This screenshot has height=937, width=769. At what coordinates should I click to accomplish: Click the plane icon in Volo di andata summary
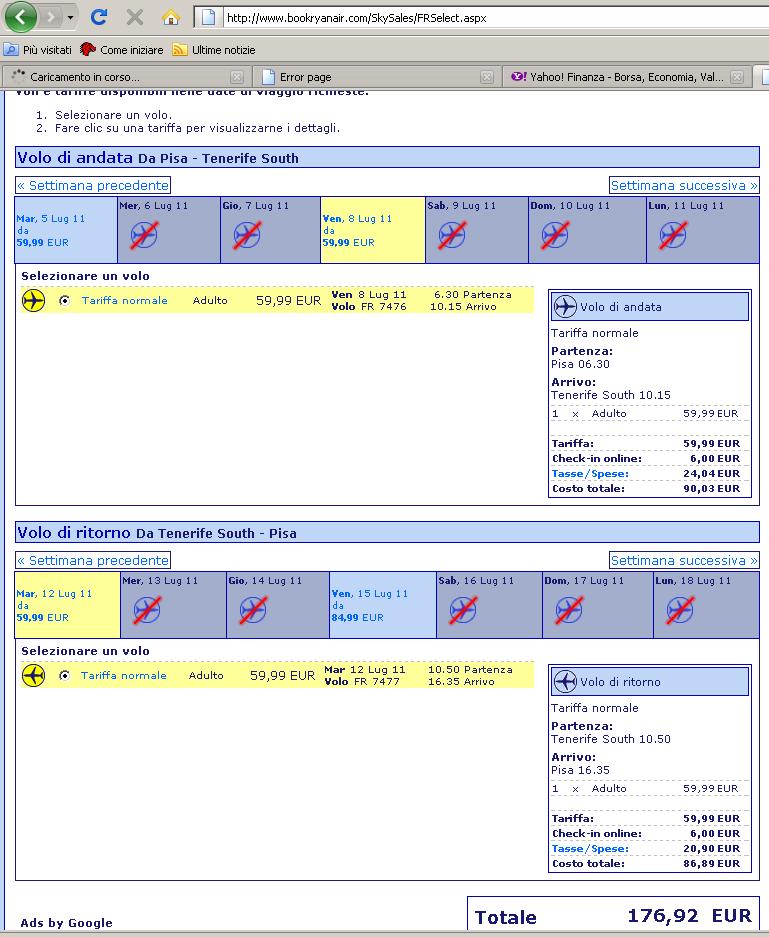coord(565,307)
